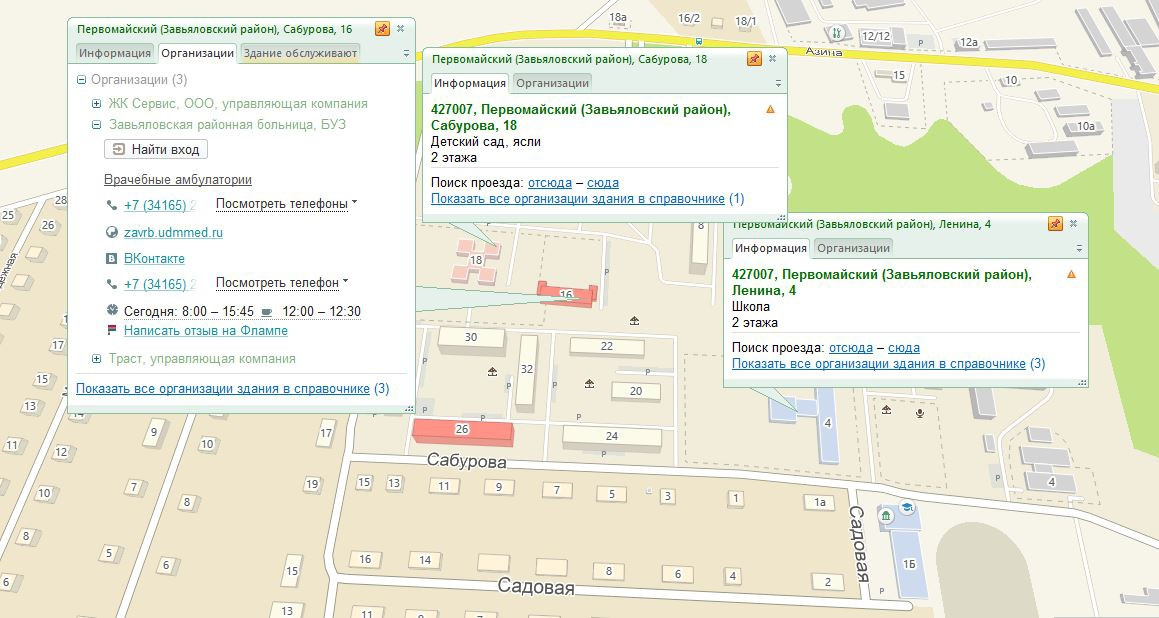The image size is (1159, 618).
Task: Select red building 26 on the map
Action: click(462, 431)
